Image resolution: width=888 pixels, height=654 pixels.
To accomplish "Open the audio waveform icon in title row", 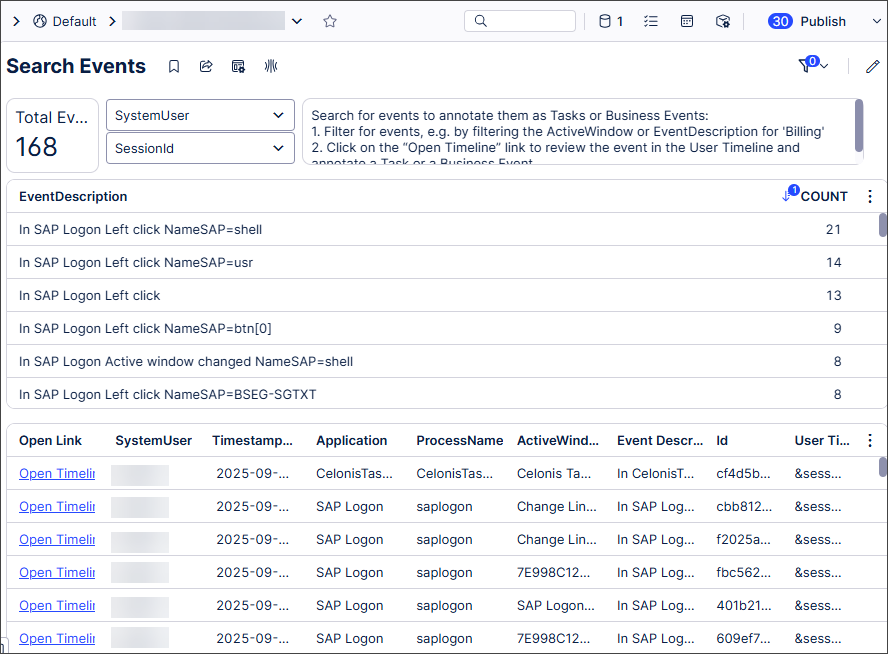I will [x=270, y=67].
